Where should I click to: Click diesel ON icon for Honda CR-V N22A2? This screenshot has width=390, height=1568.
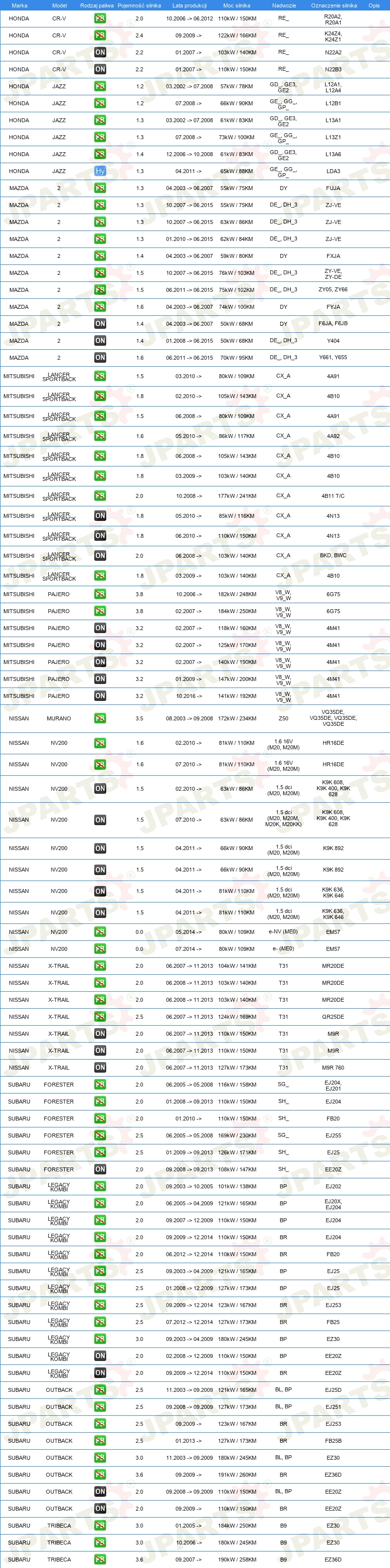(100, 52)
